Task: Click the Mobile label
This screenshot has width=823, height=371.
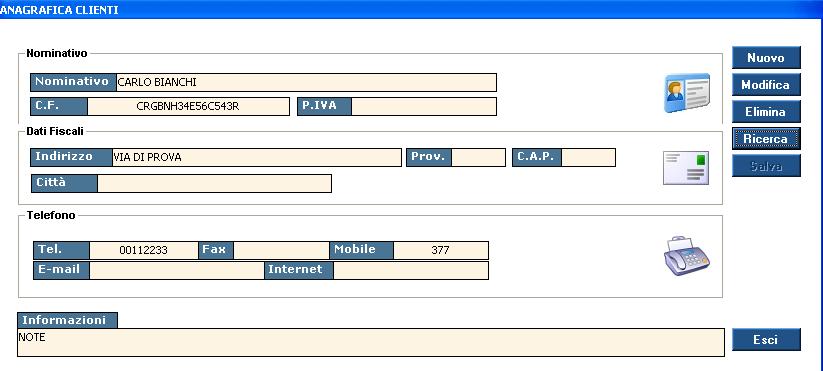Action: click(x=361, y=250)
